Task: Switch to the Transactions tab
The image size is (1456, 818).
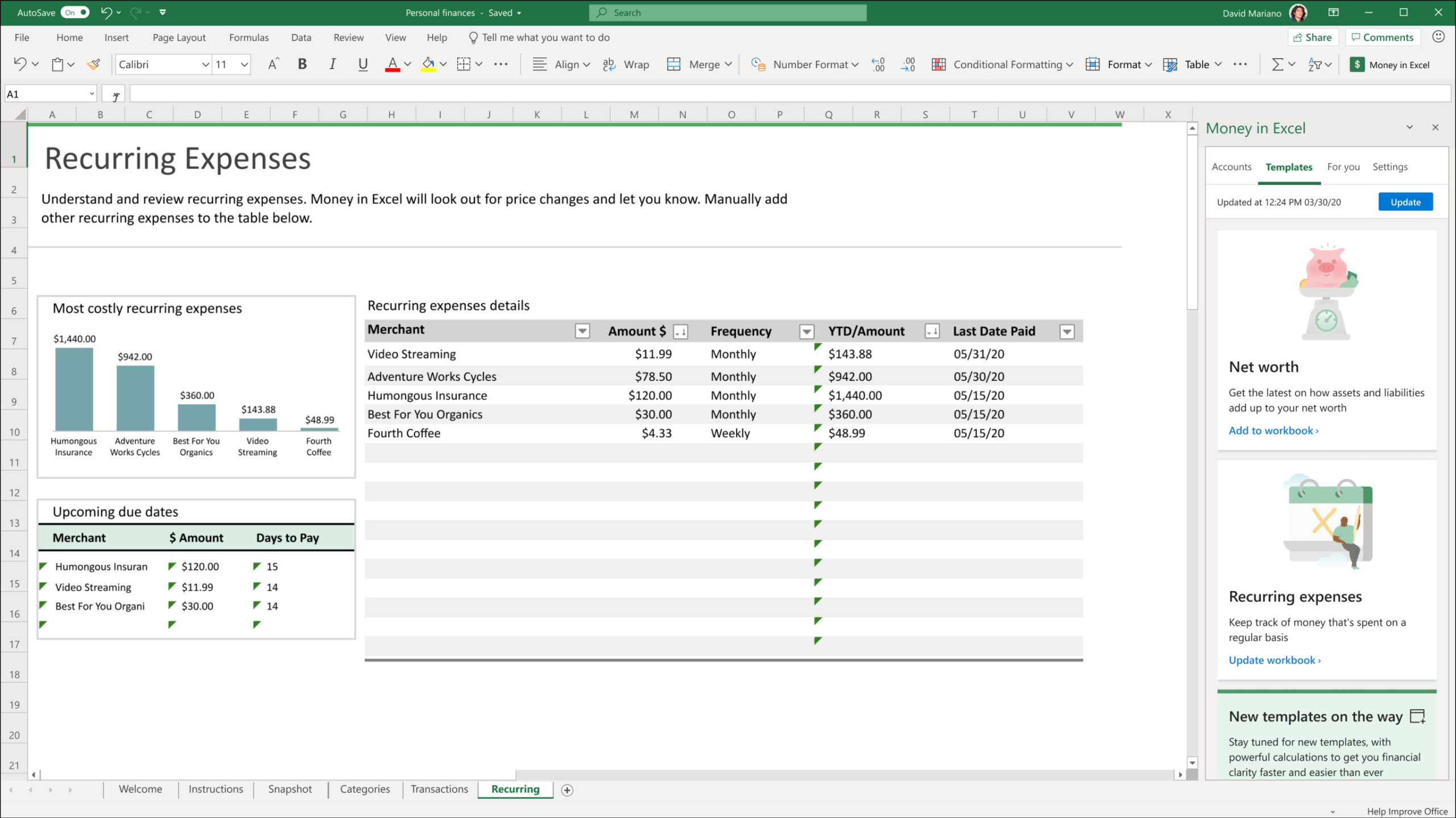Action: (439, 789)
